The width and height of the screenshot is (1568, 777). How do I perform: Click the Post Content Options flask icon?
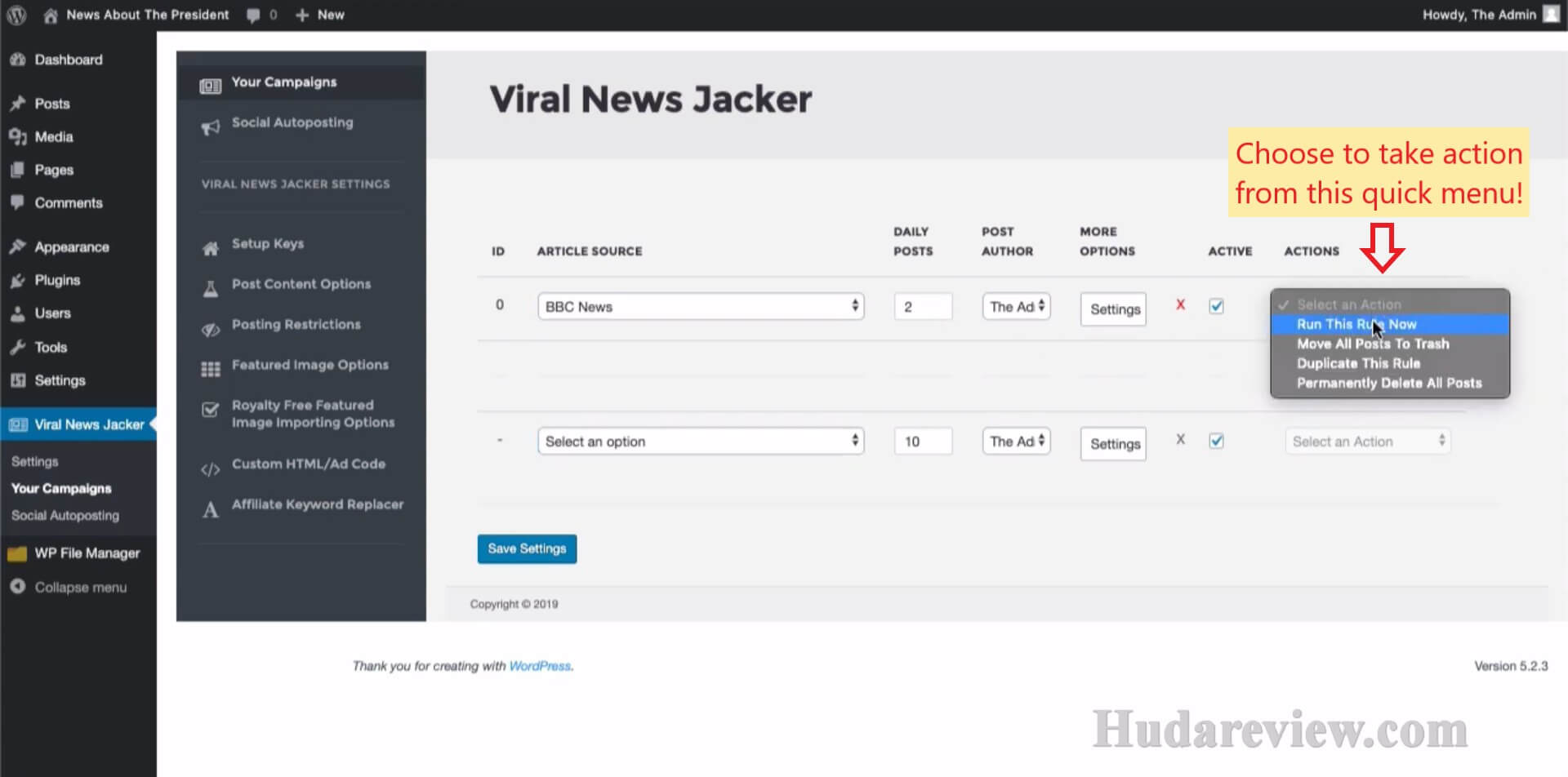click(211, 288)
